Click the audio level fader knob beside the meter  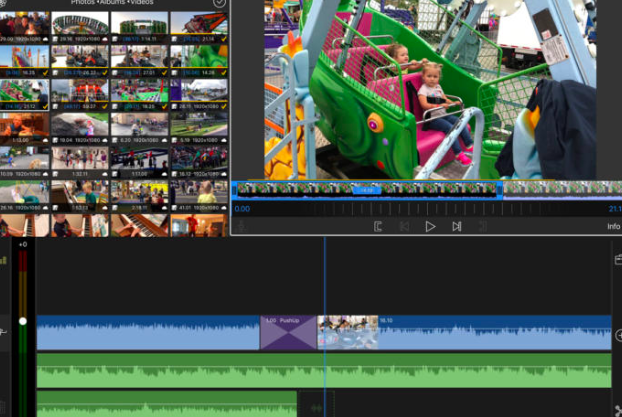coord(23,321)
